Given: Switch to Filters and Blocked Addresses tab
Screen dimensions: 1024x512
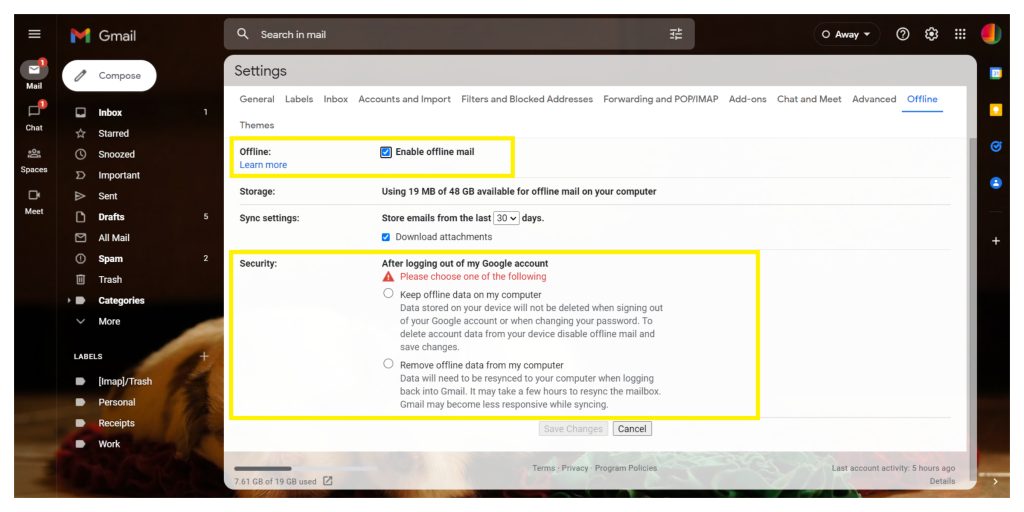Looking at the screenshot, I should (x=527, y=99).
